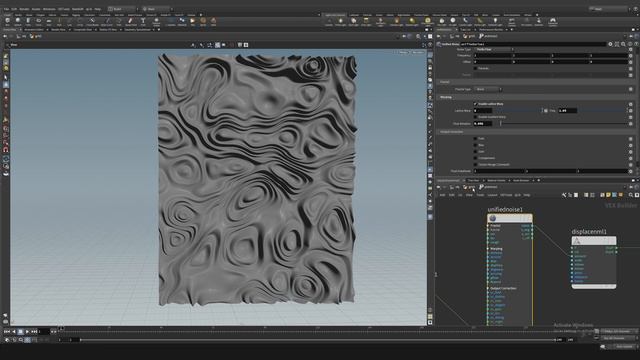Viewport: 640px width, 360px height.
Task: Open the File menu
Action: (x=7, y=9)
